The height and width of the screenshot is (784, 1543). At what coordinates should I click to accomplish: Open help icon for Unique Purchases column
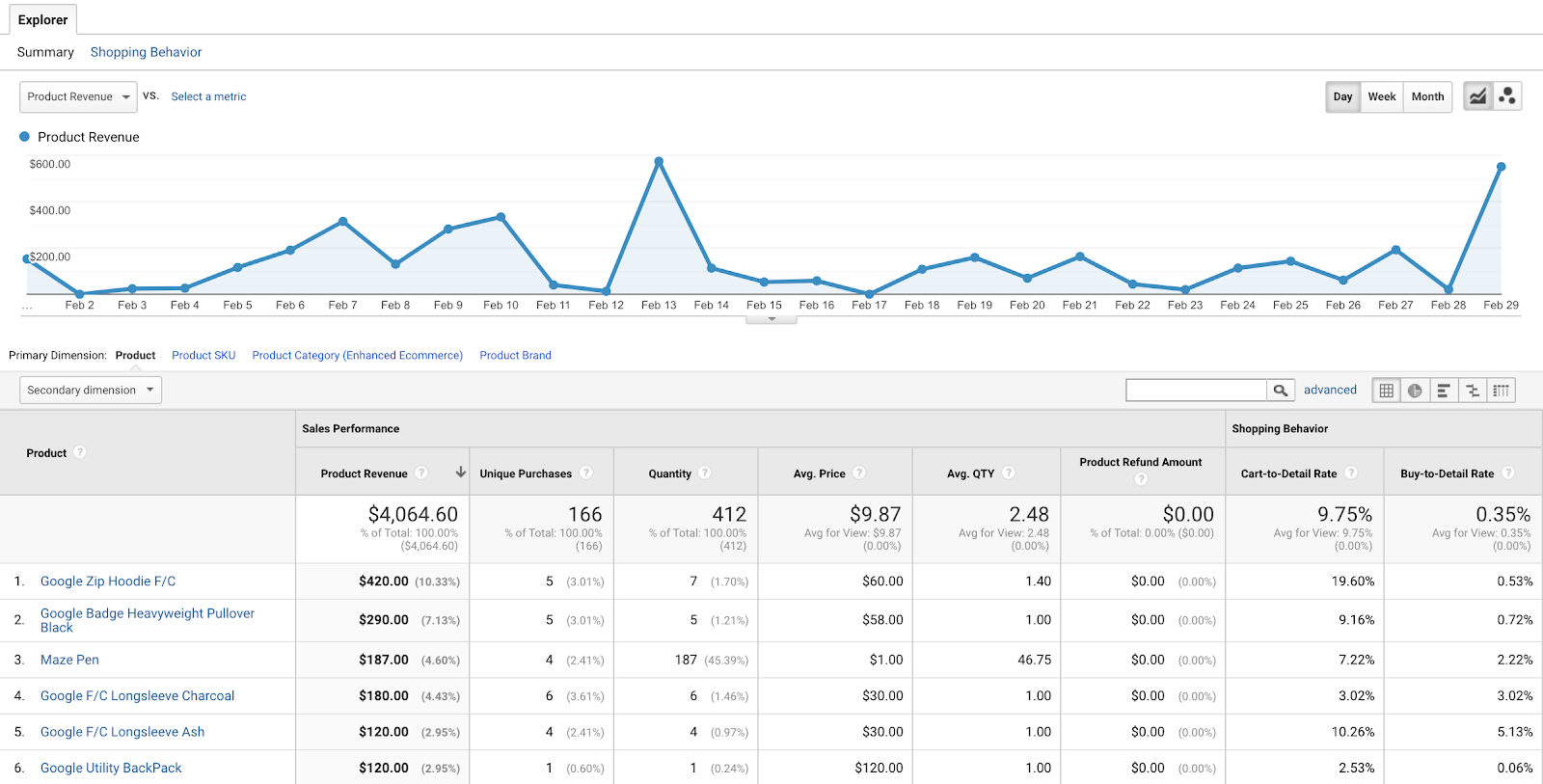click(x=586, y=473)
